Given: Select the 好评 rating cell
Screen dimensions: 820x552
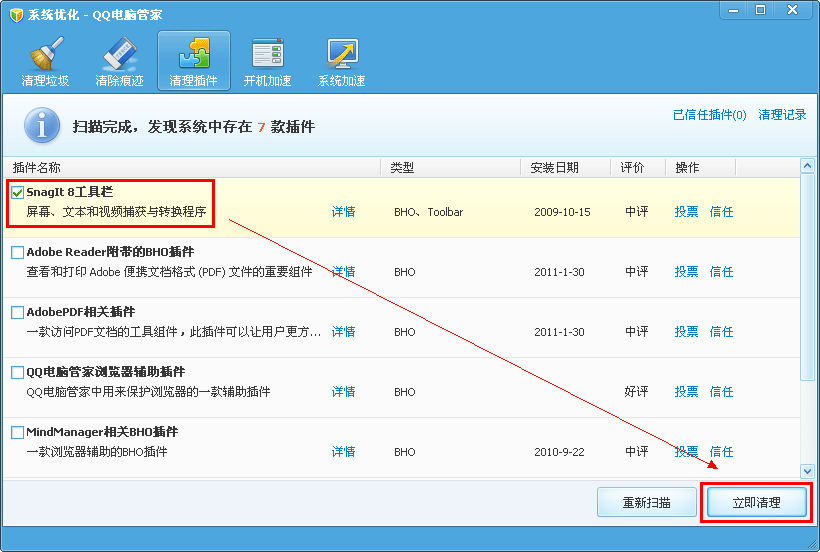Looking at the screenshot, I should (x=636, y=392).
